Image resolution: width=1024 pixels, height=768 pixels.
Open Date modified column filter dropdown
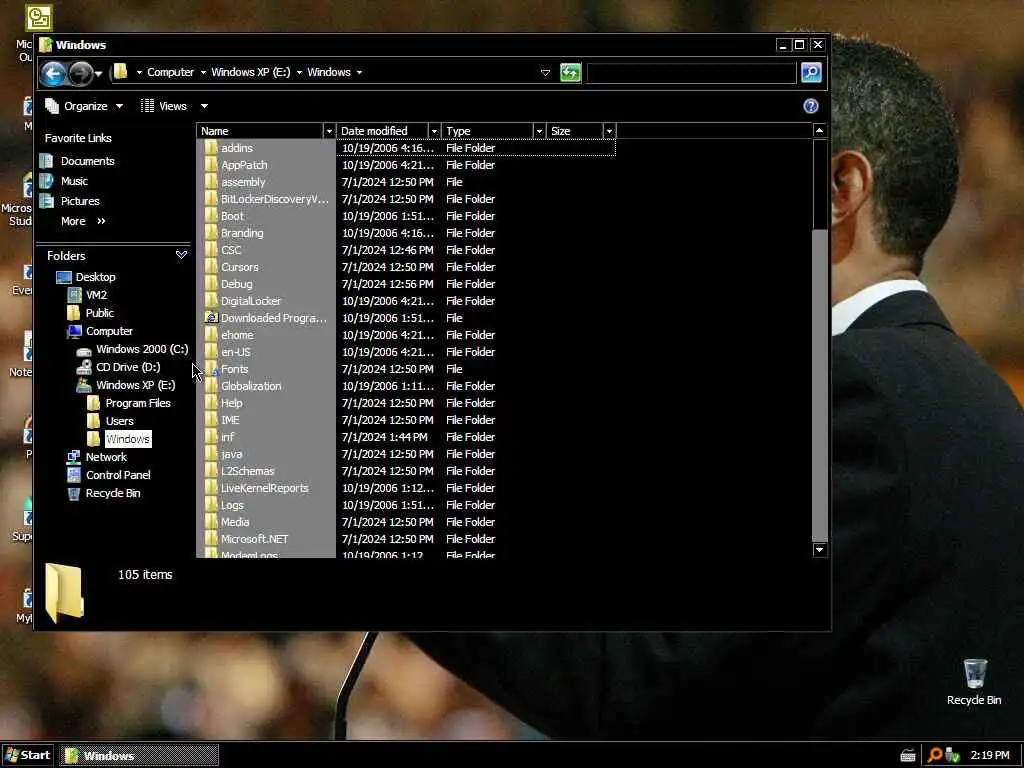point(434,131)
